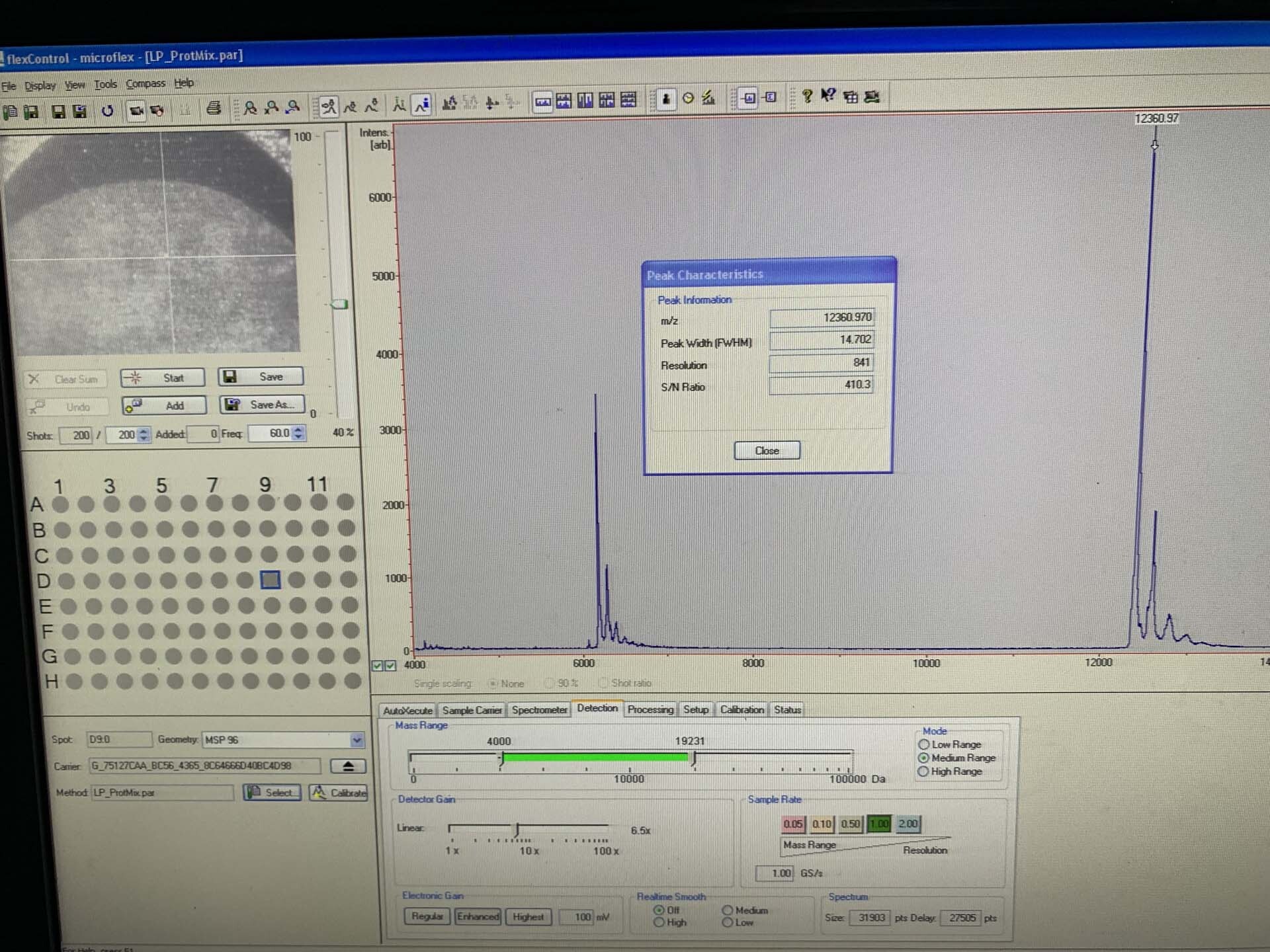
Task: Select the single spectrum display layout icon
Action: point(542,101)
